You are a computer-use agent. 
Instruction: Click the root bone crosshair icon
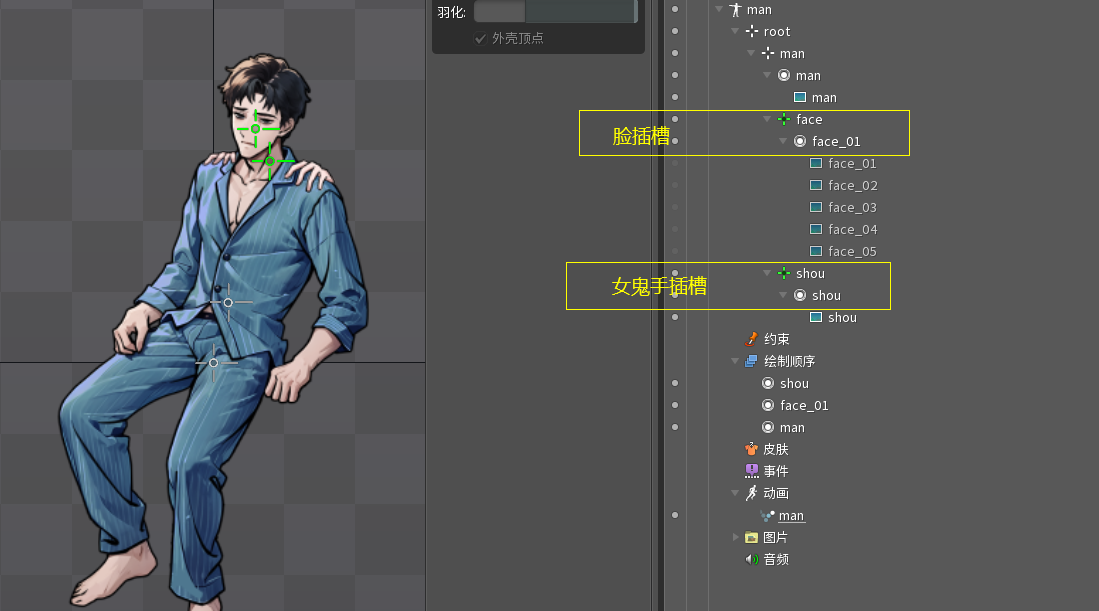coord(752,32)
